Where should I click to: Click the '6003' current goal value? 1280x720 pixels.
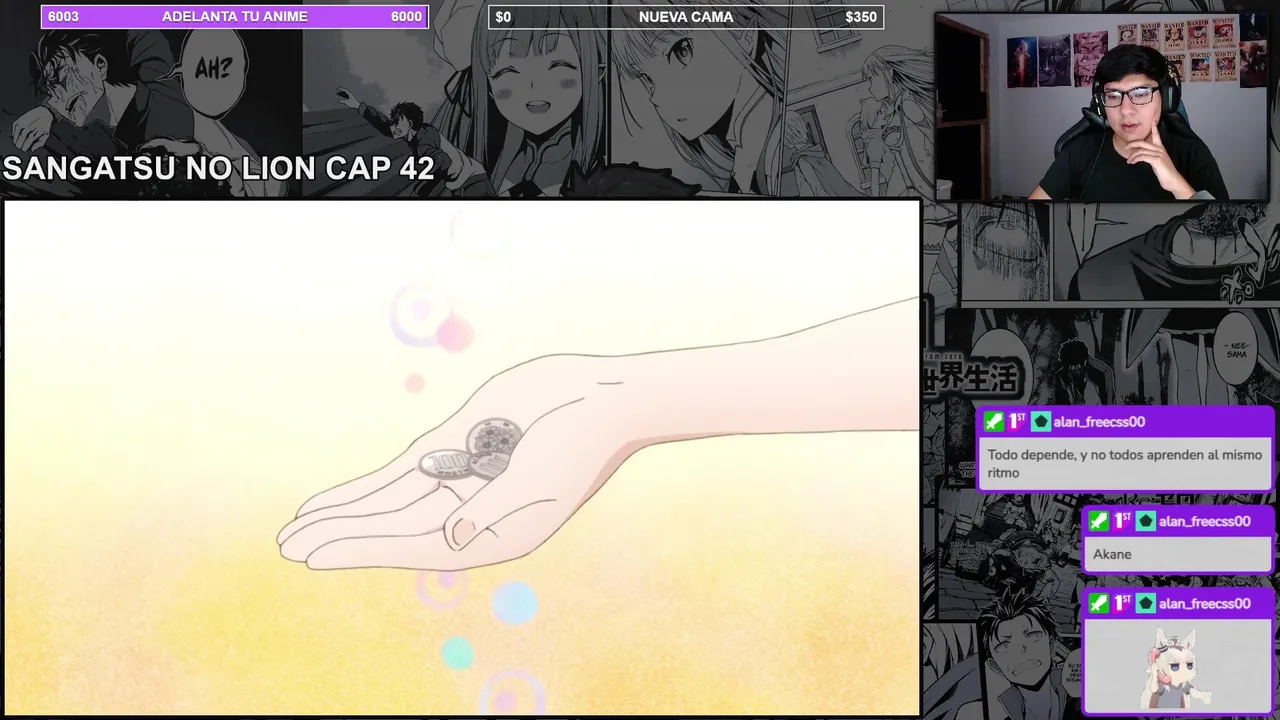[63, 16]
